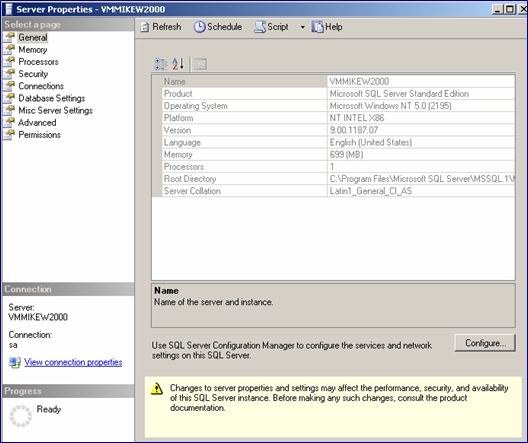Click the Permissions page icon

(x=9, y=134)
